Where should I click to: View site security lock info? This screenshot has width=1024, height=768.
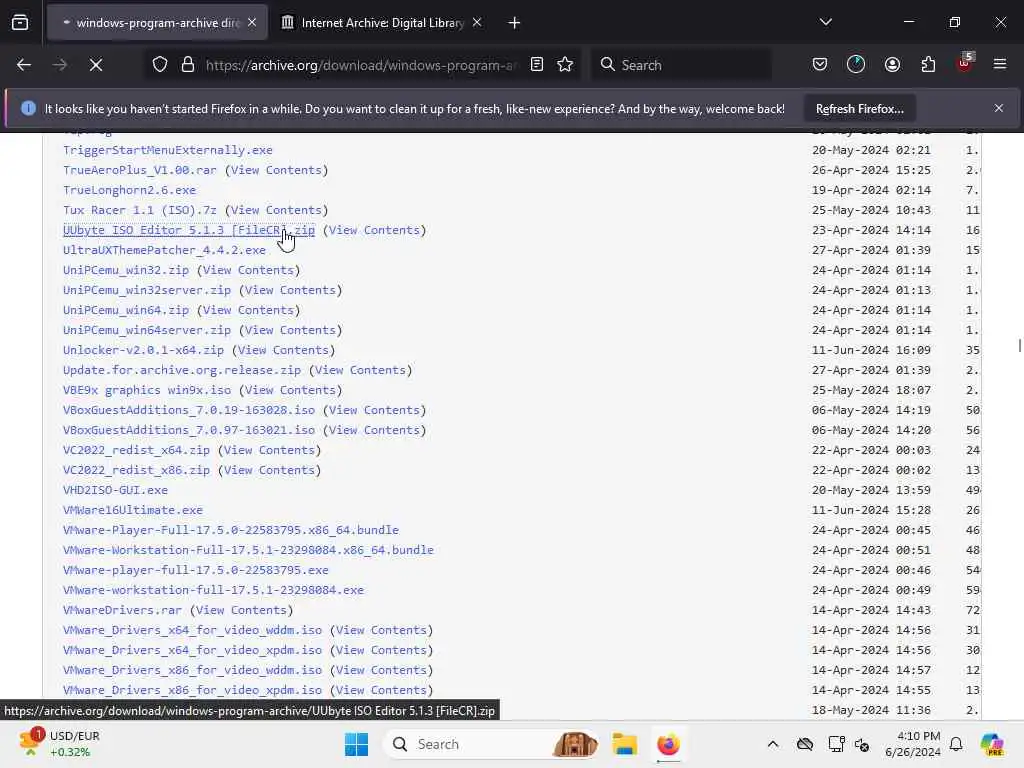tap(188, 65)
